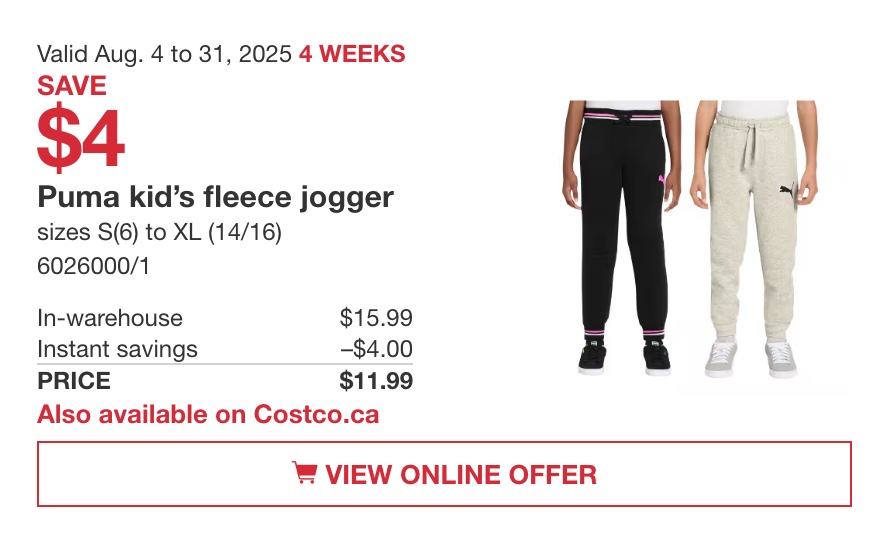Screen dimensions: 890x544
Task: Open the Also available on Costco.ca link
Action: pos(208,415)
